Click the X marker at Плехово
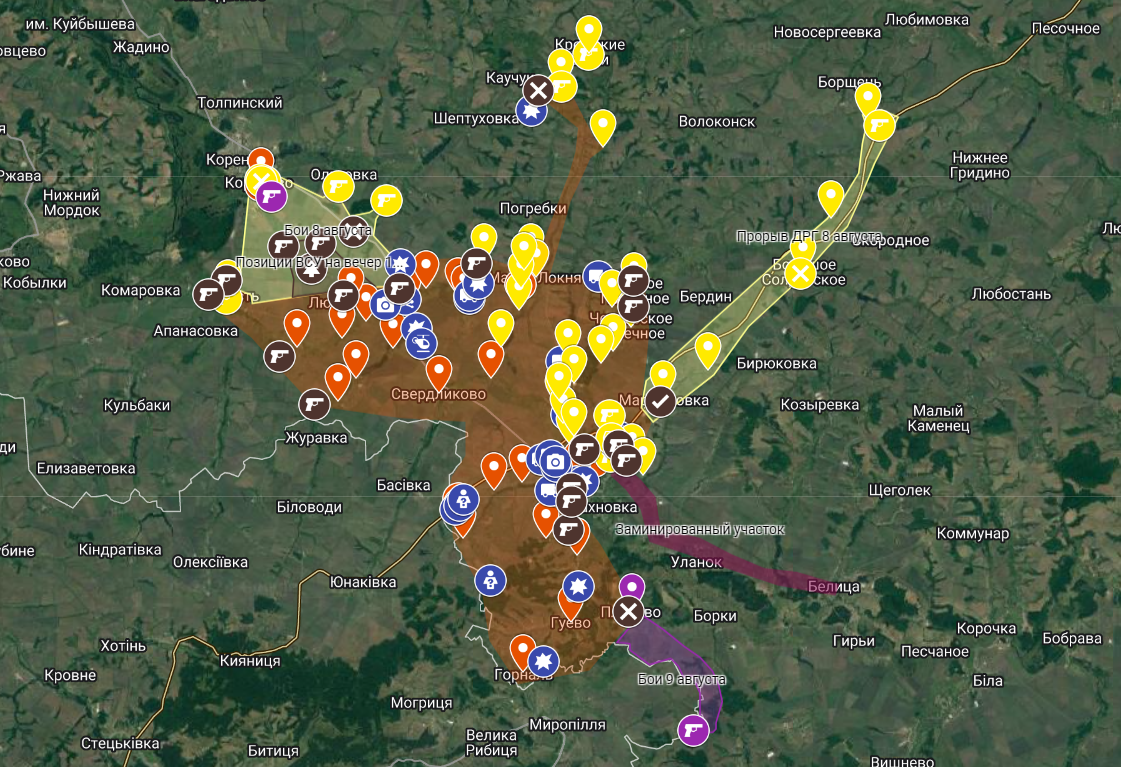The height and width of the screenshot is (767, 1121). (x=628, y=611)
